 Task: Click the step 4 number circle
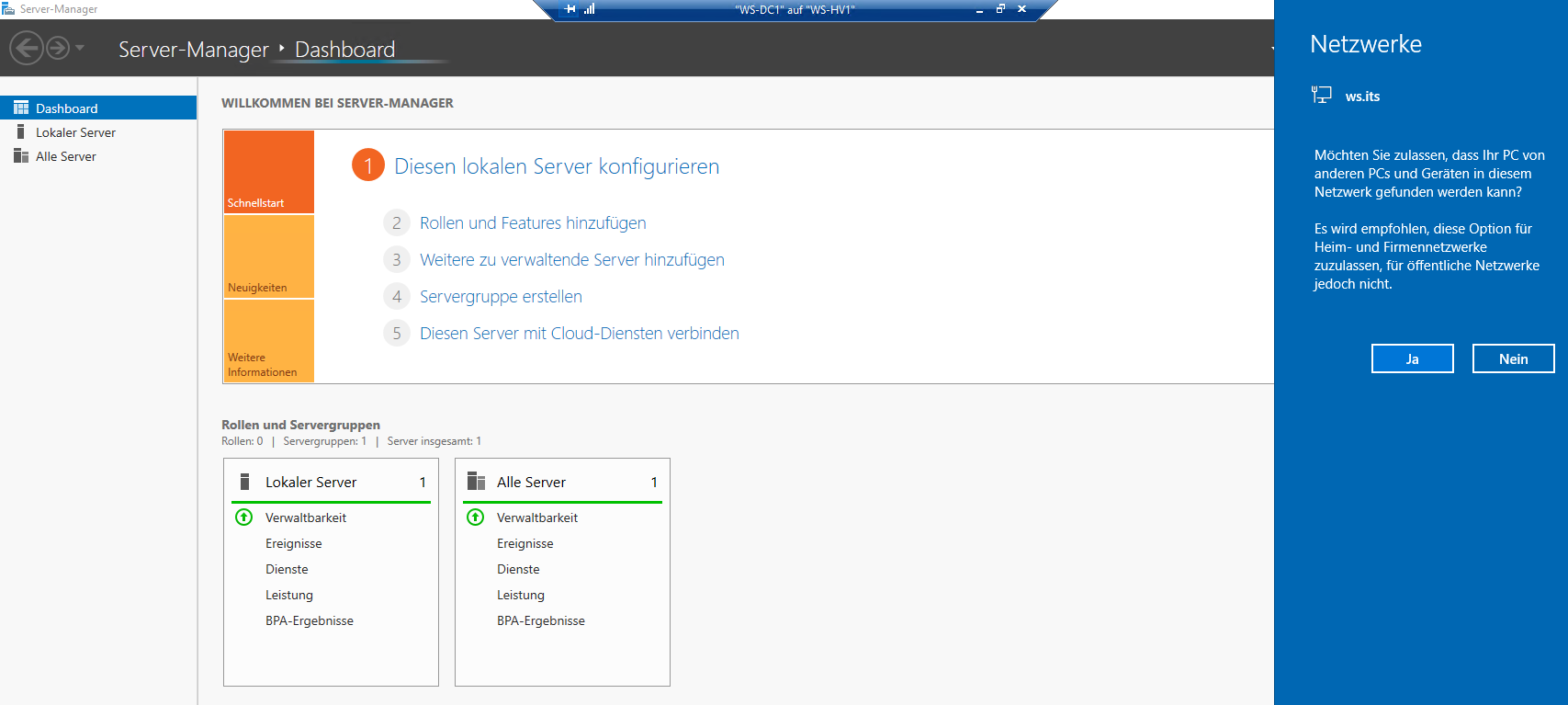[x=397, y=297]
